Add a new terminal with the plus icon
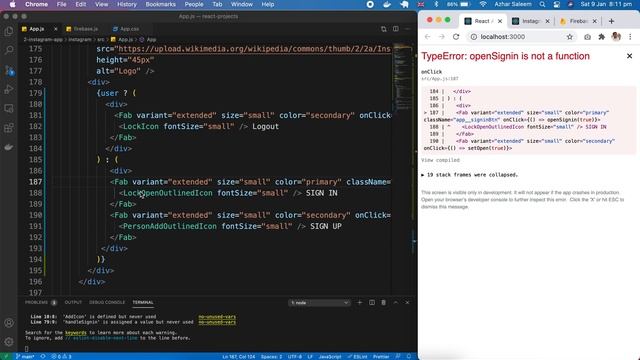 pos(360,302)
